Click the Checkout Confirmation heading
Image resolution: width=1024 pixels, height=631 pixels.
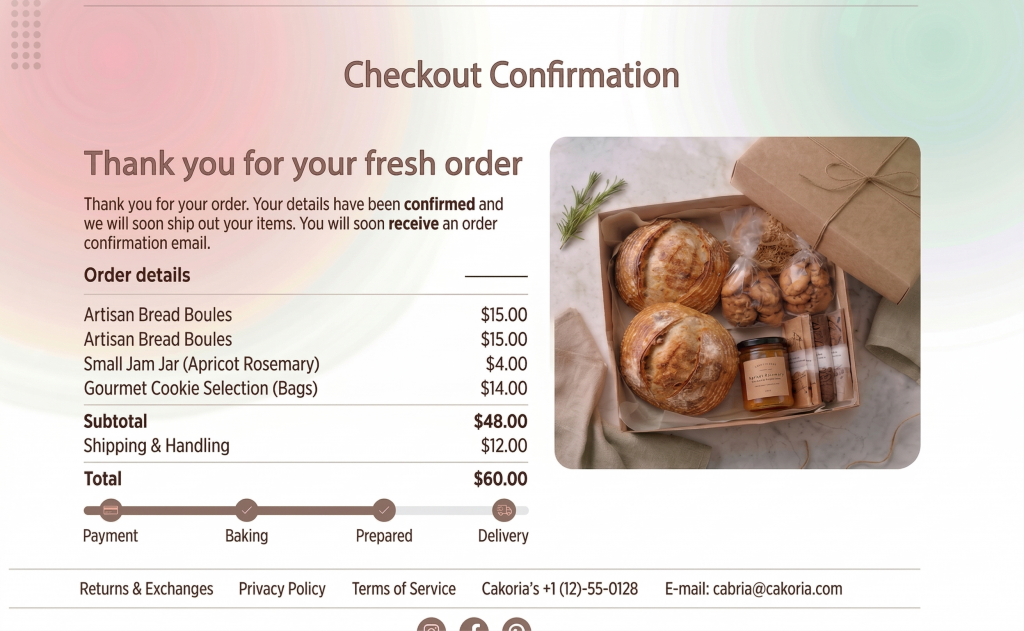[x=511, y=75]
